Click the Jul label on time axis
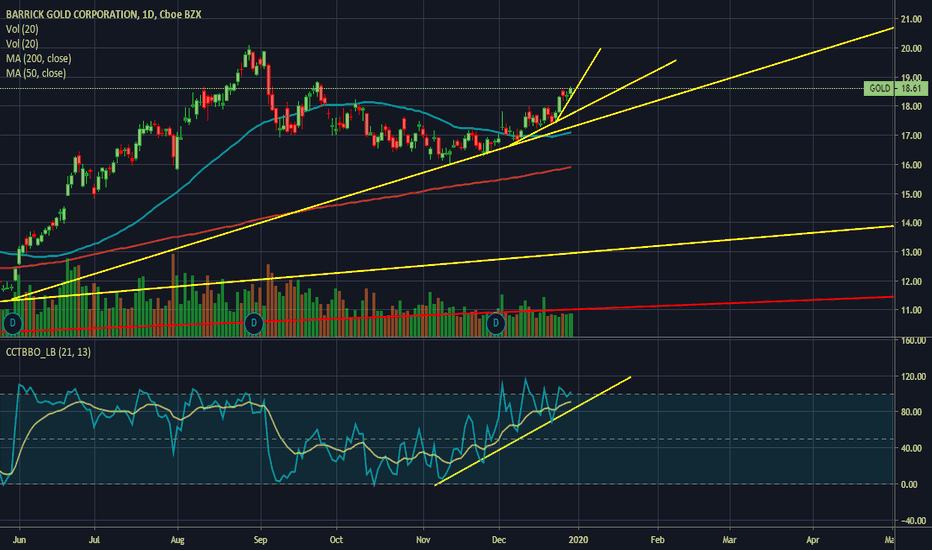This screenshot has width=932, height=550. click(x=94, y=540)
